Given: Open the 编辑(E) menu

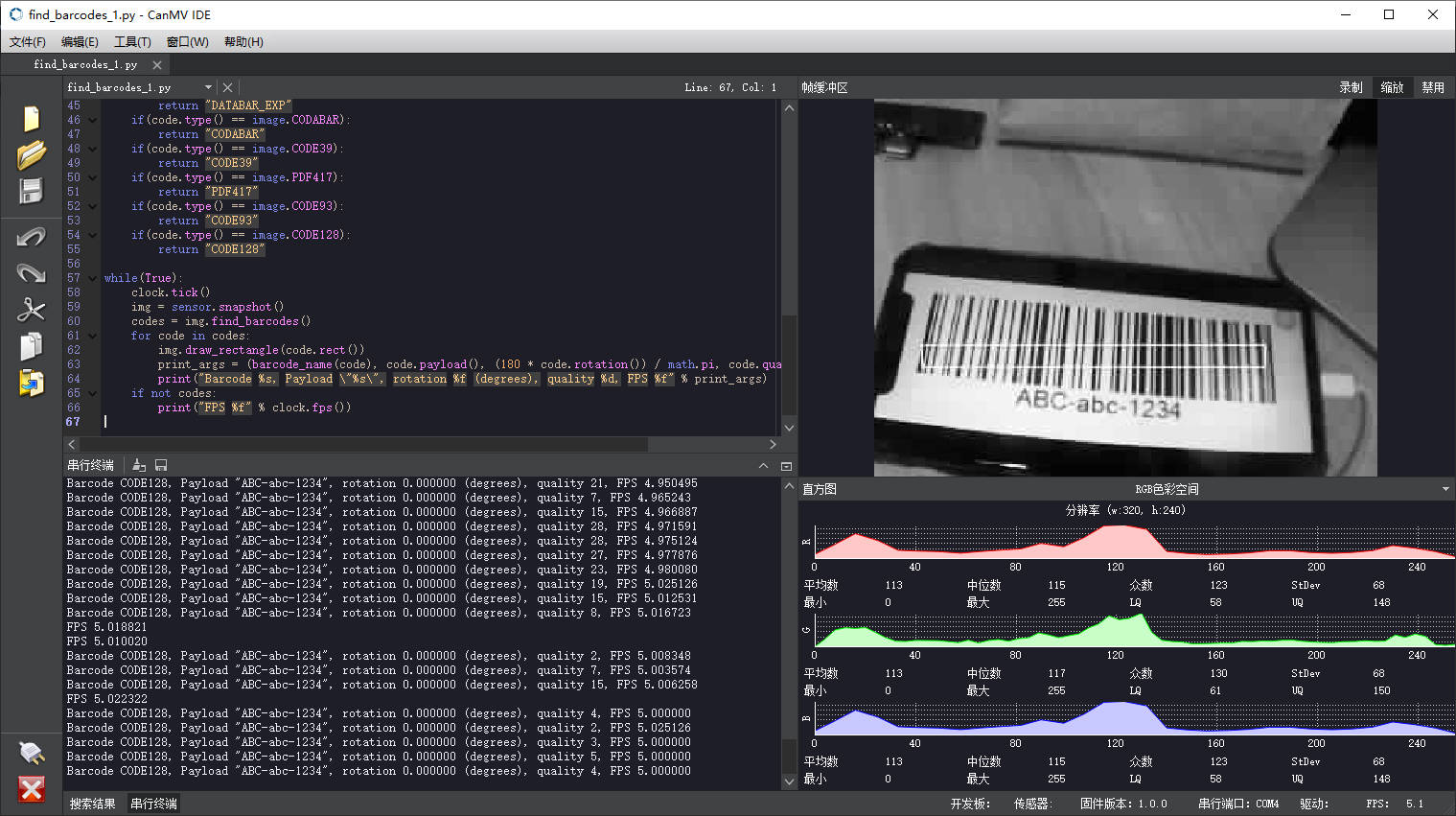Looking at the screenshot, I should (80, 42).
